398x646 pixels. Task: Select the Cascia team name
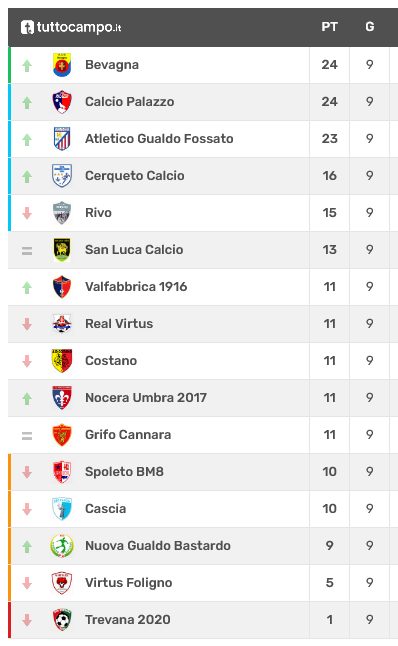105,509
